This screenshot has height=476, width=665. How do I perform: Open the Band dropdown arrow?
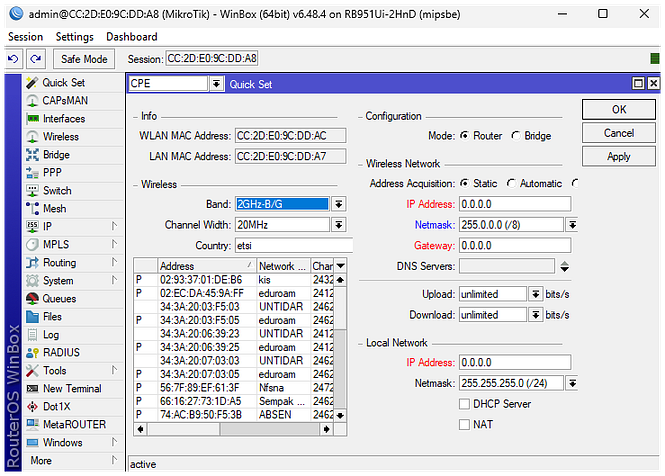[338, 204]
